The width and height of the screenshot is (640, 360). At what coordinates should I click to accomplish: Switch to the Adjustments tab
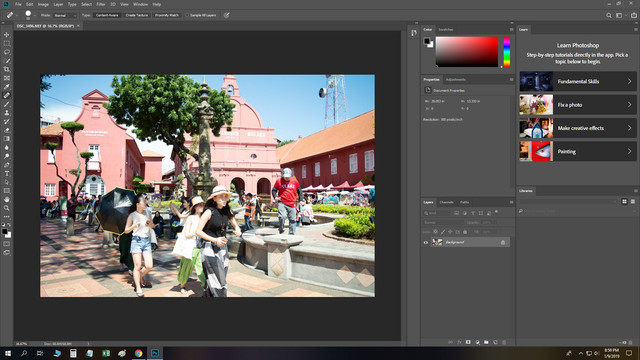(x=456, y=80)
